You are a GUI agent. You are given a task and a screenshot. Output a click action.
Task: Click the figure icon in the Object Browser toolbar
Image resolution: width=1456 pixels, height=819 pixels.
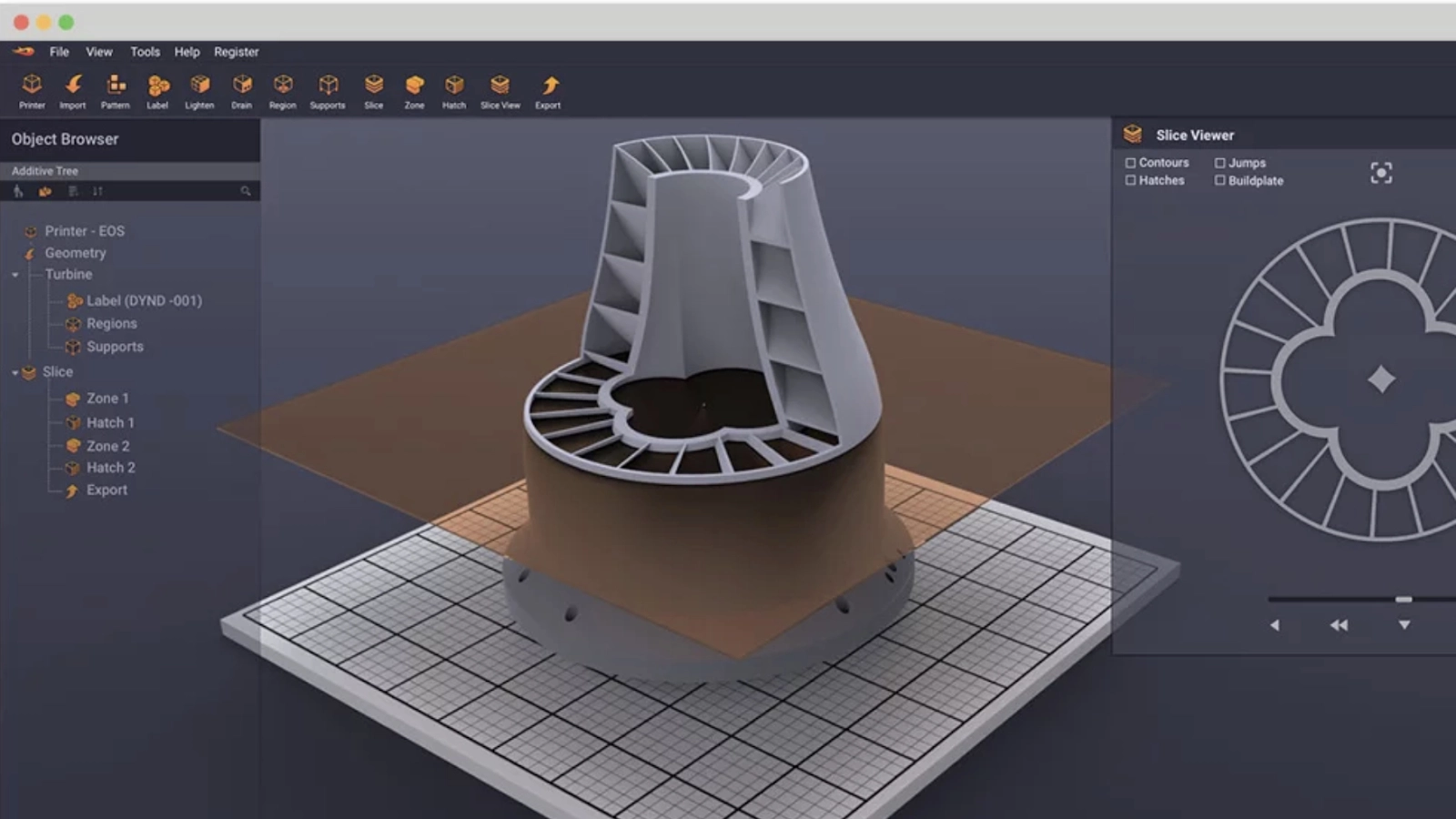click(x=18, y=191)
